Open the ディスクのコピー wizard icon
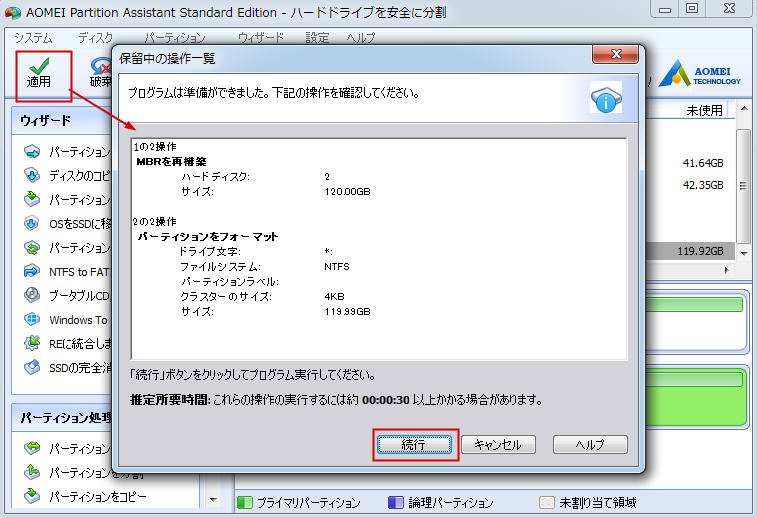 point(32,175)
